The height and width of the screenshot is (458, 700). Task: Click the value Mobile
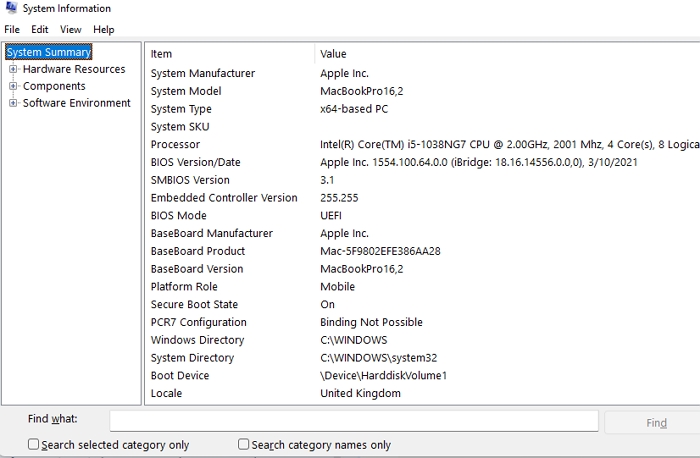(x=338, y=287)
